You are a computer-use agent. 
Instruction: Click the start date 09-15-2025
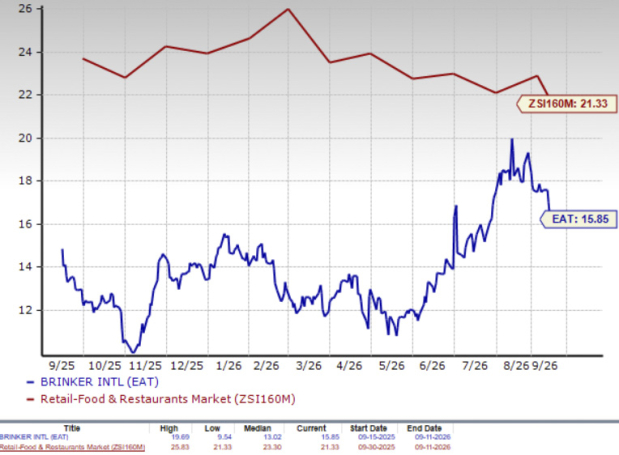pyautogui.click(x=376, y=437)
